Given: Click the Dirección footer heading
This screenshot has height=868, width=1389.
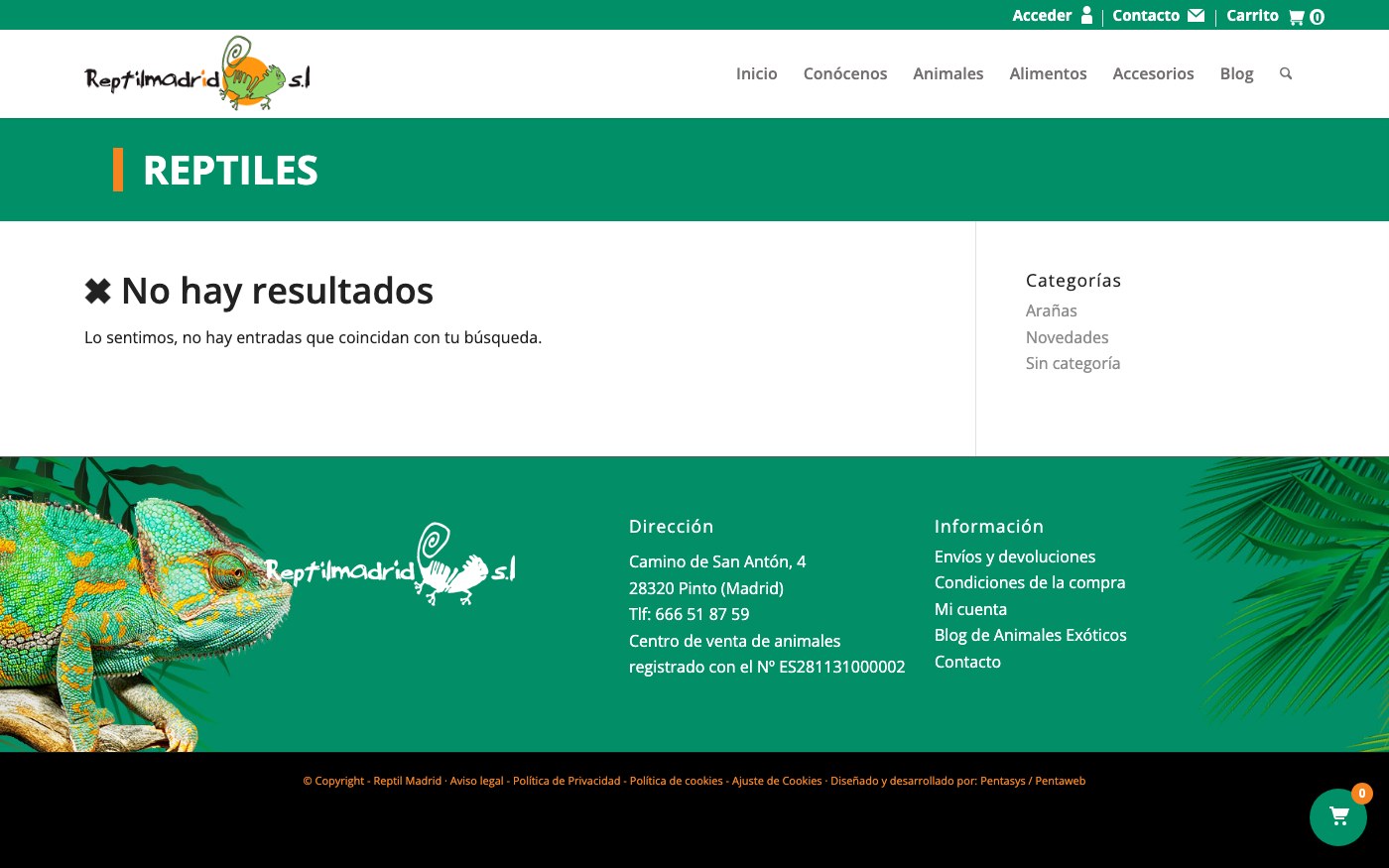Looking at the screenshot, I should 671,527.
